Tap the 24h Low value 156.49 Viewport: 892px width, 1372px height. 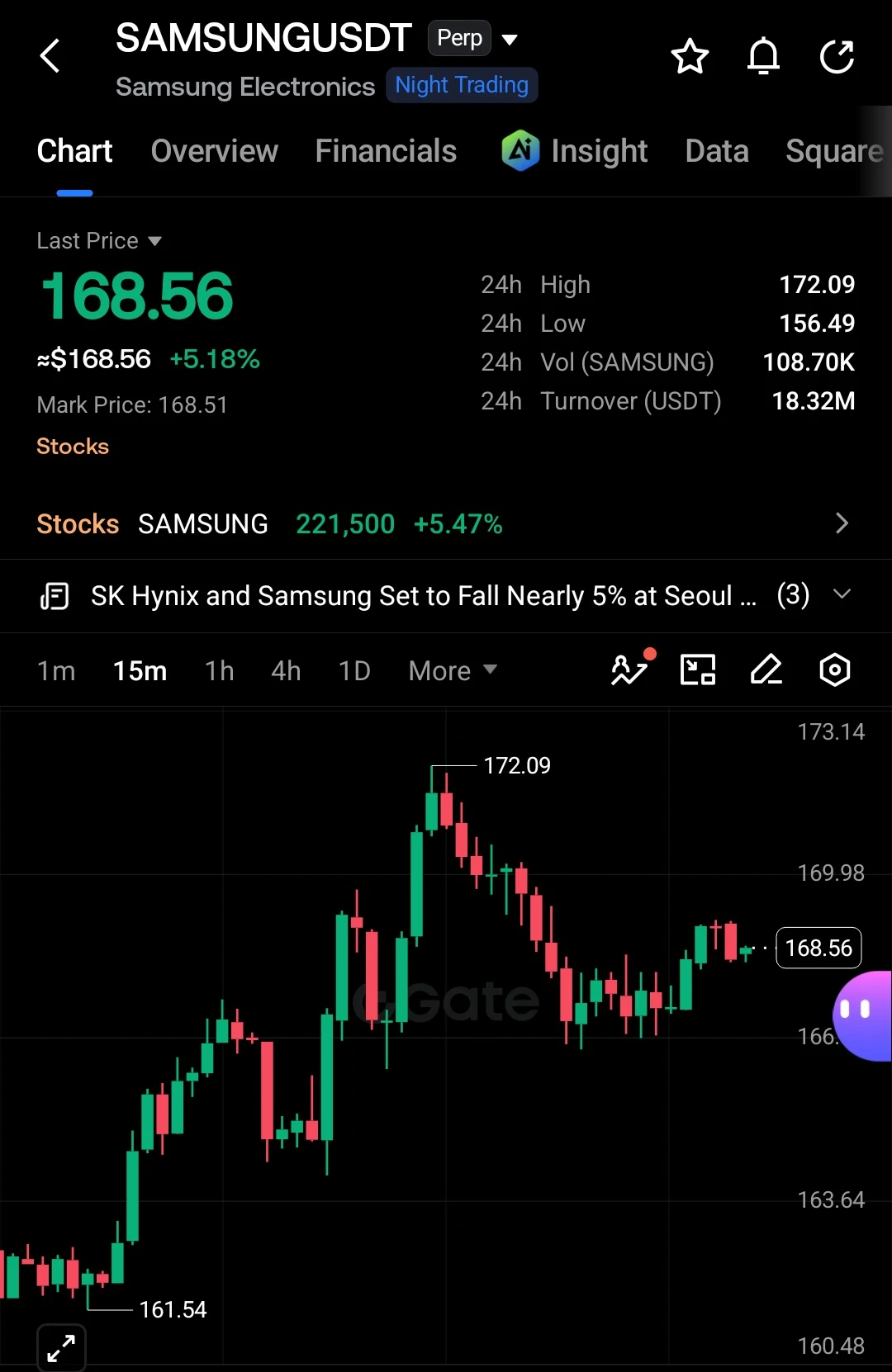click(817, 324)
